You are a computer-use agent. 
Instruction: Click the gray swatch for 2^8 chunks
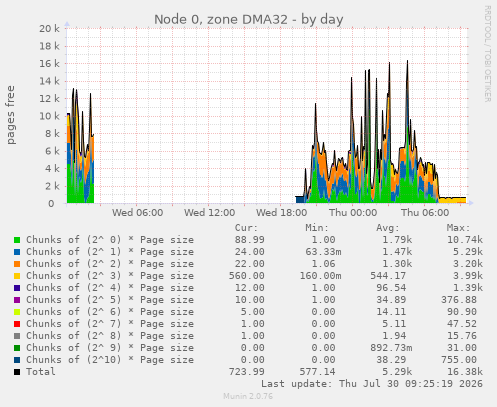17,336
